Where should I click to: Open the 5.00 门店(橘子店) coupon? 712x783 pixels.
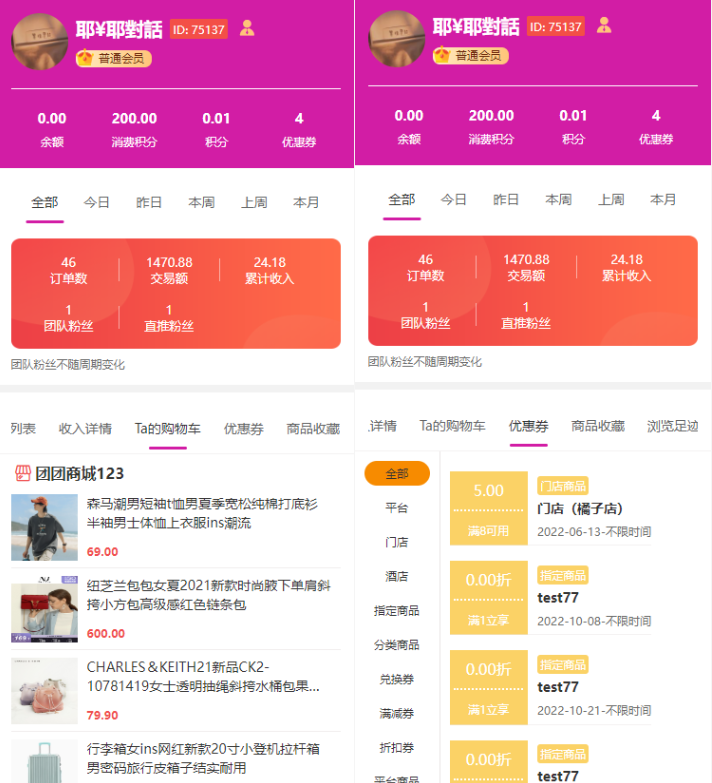[550, 508]
